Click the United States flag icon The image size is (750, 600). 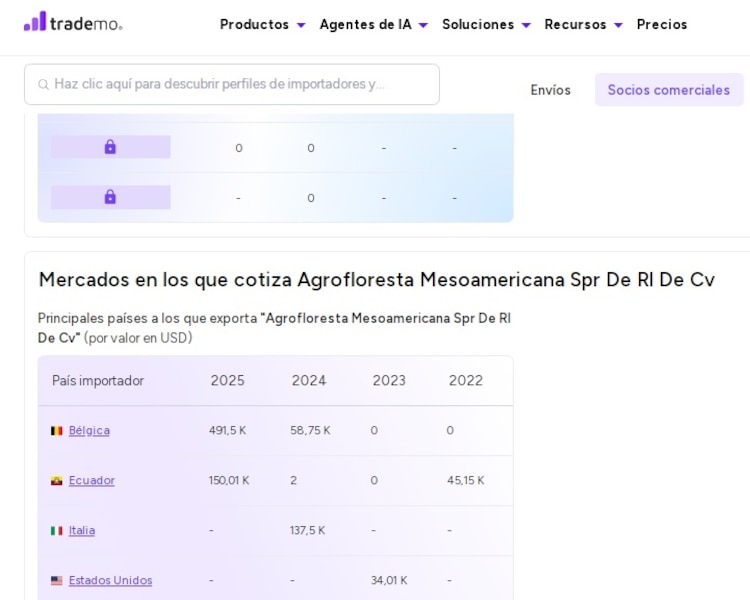56,580
